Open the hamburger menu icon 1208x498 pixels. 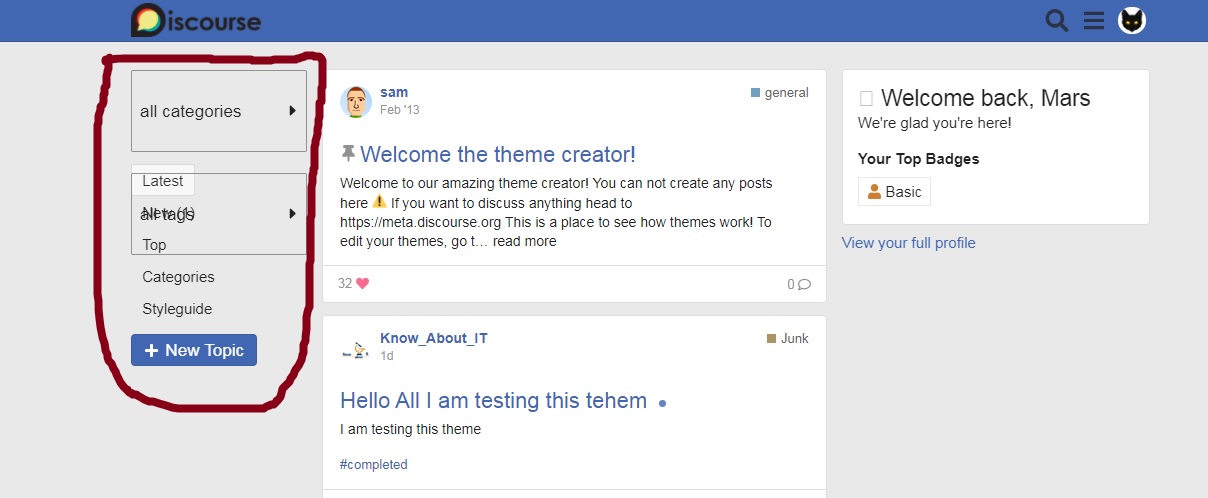(x=1094, y=21)
